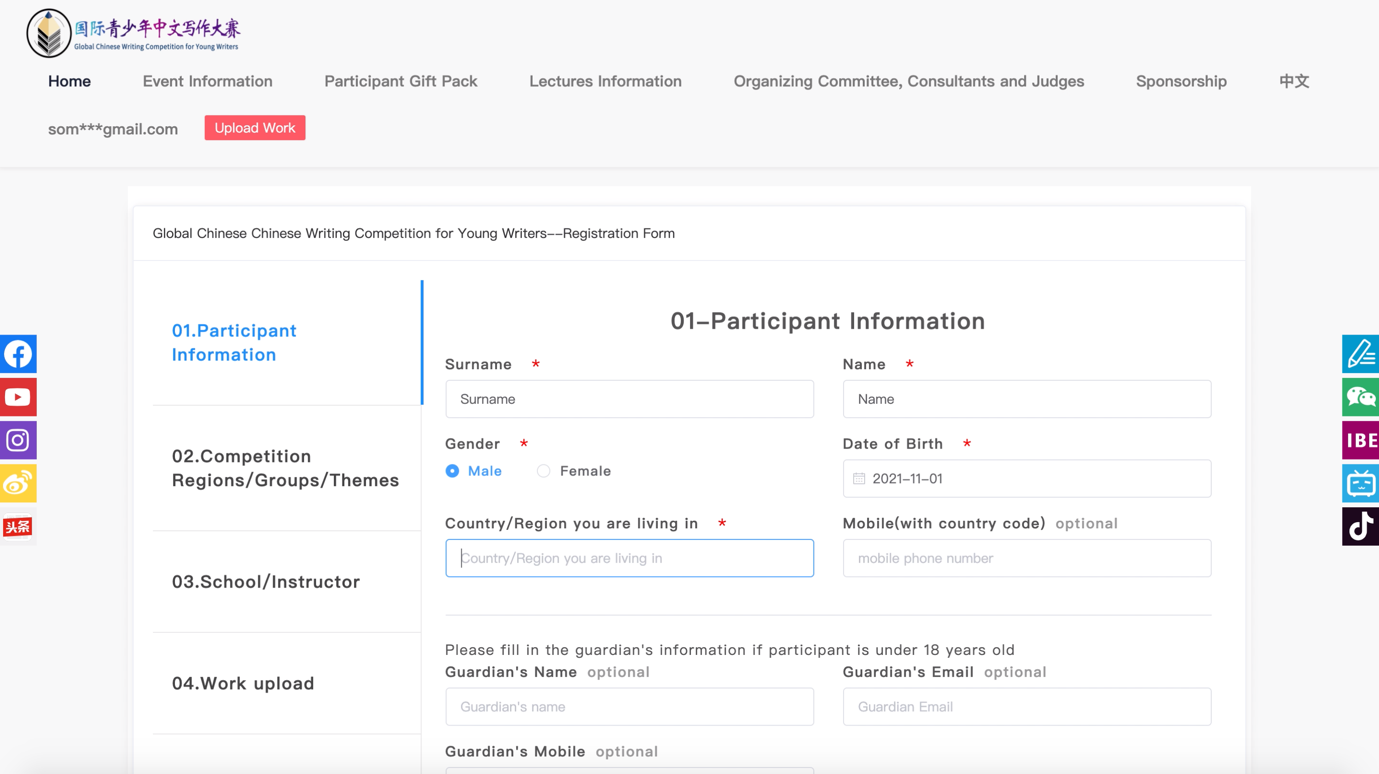Select the Male gender option
The width and height of the screenshot is (1379, 774).
(x=474, y=471)
